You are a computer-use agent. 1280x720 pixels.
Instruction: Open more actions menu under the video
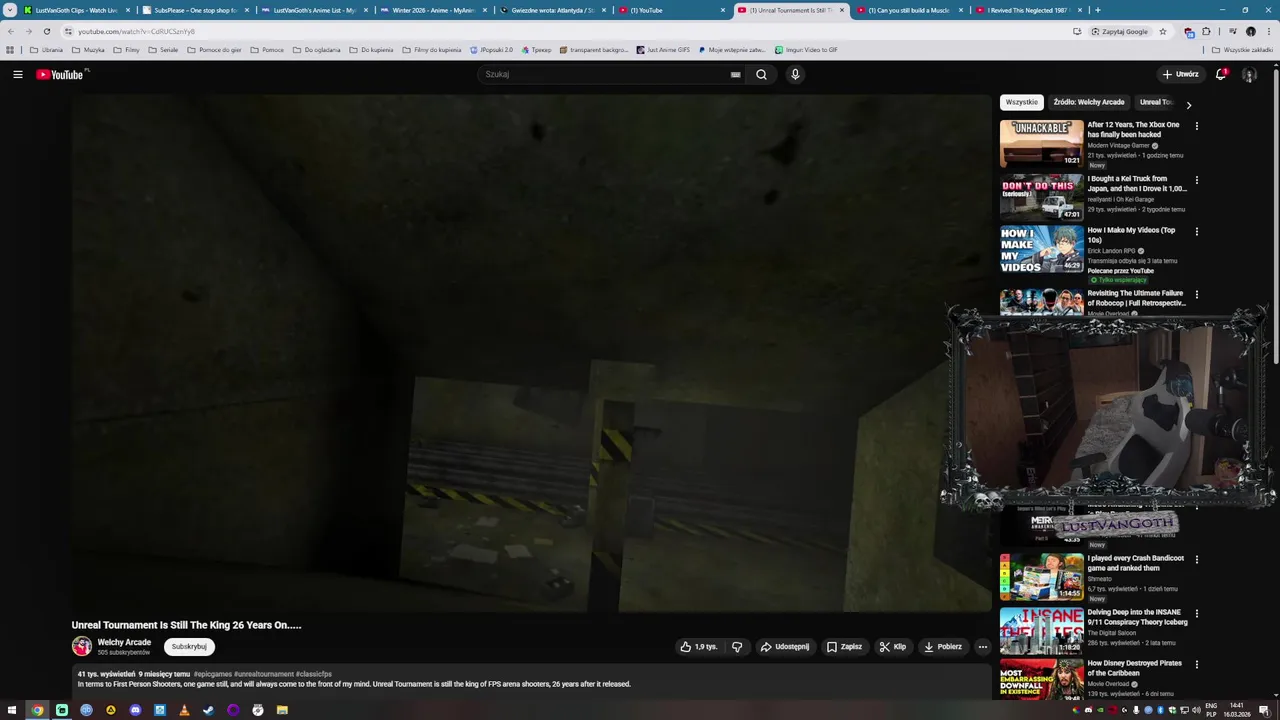pyautogui.click(x=982, y=647)
